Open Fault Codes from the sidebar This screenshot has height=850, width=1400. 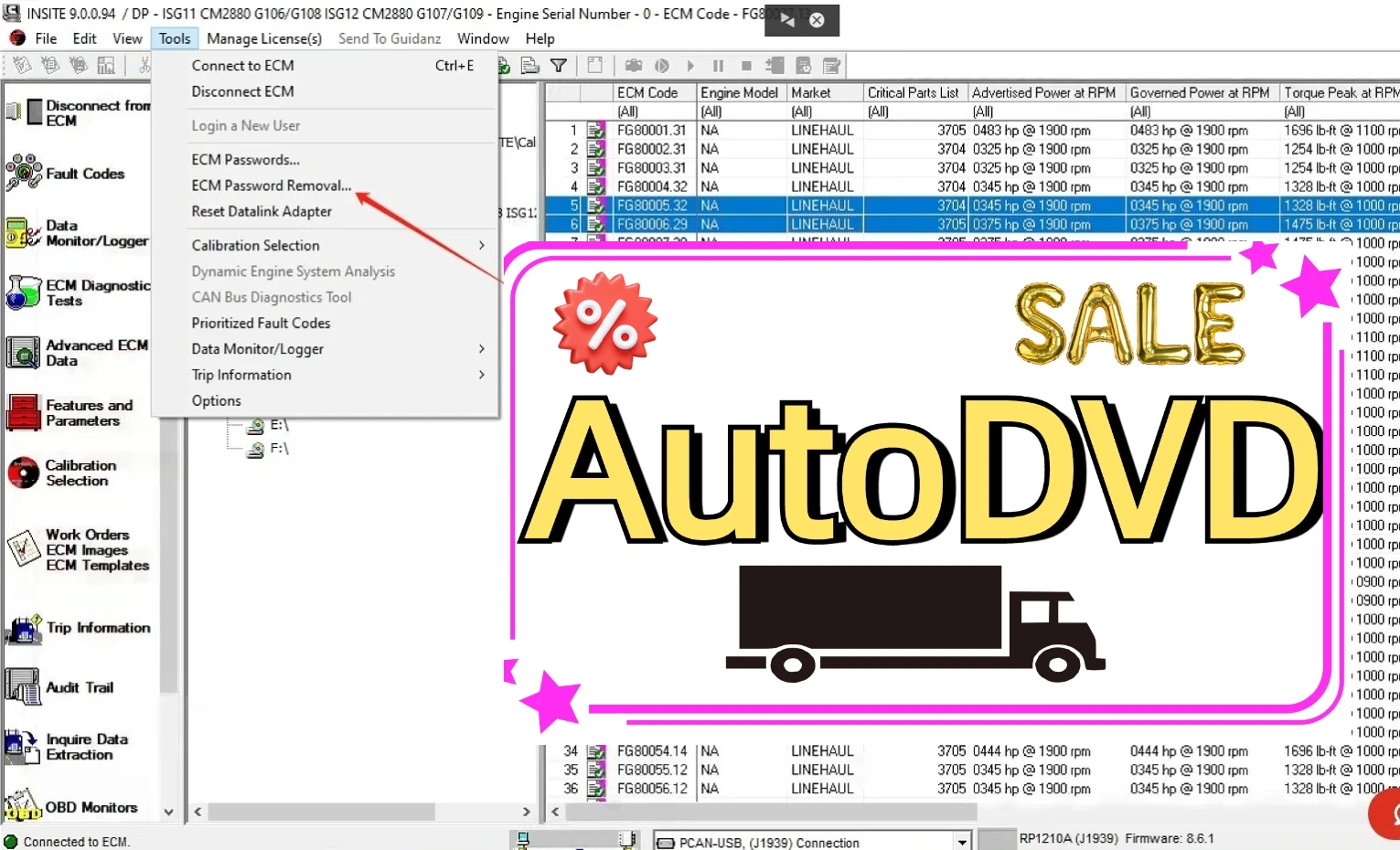pyautogui.click(x=23, y=173)
